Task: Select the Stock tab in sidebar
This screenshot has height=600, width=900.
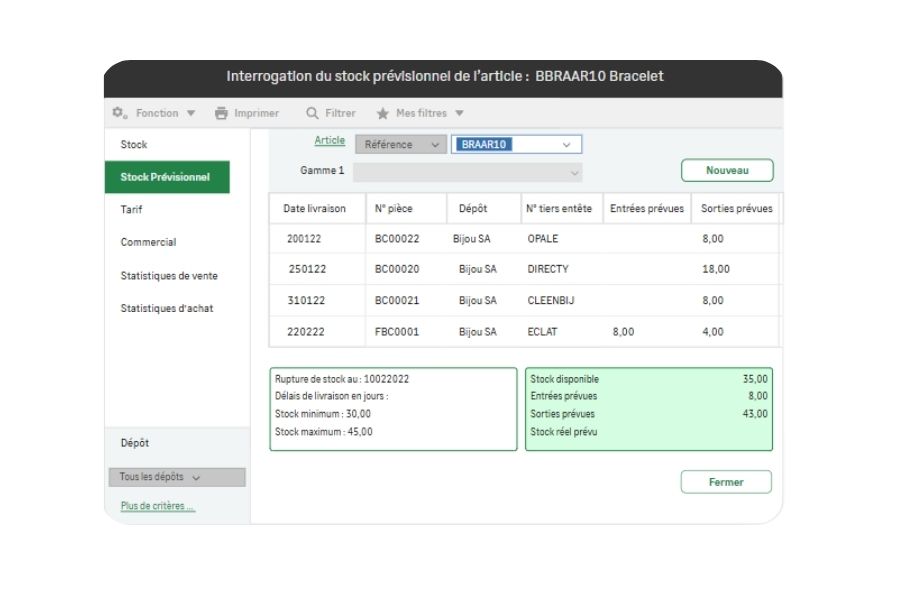Action: pyautogui.click(x=134, y=144)
